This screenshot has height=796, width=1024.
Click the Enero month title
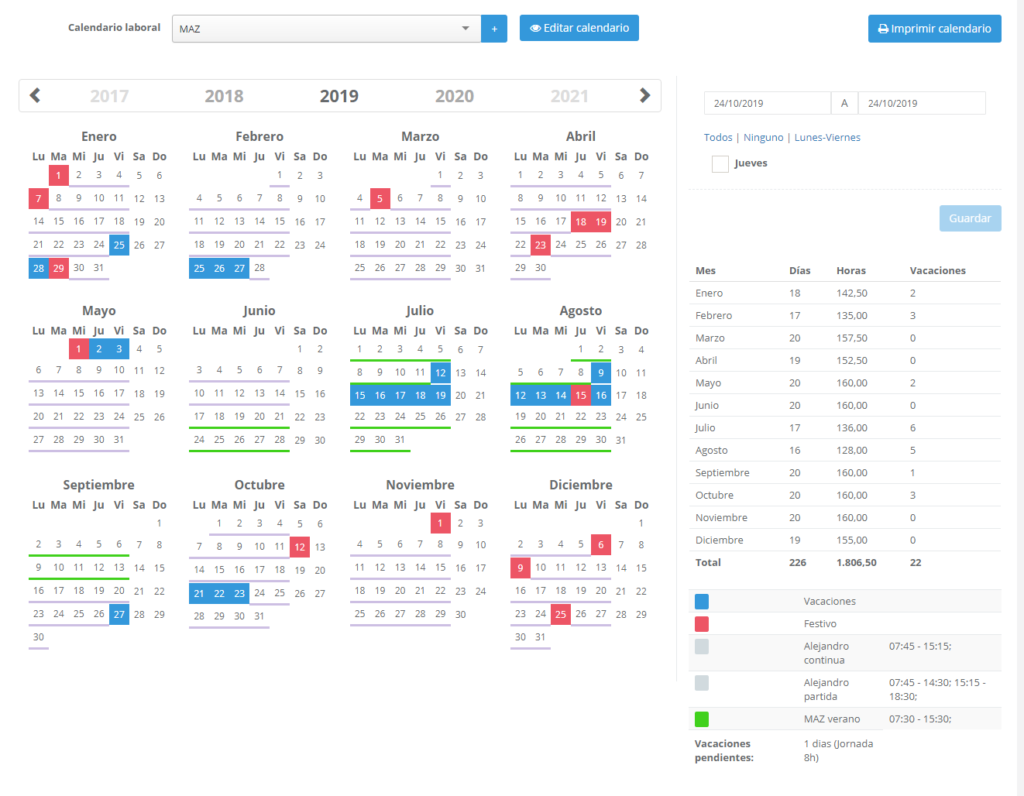pyautogui.click(x=99, y=136)
